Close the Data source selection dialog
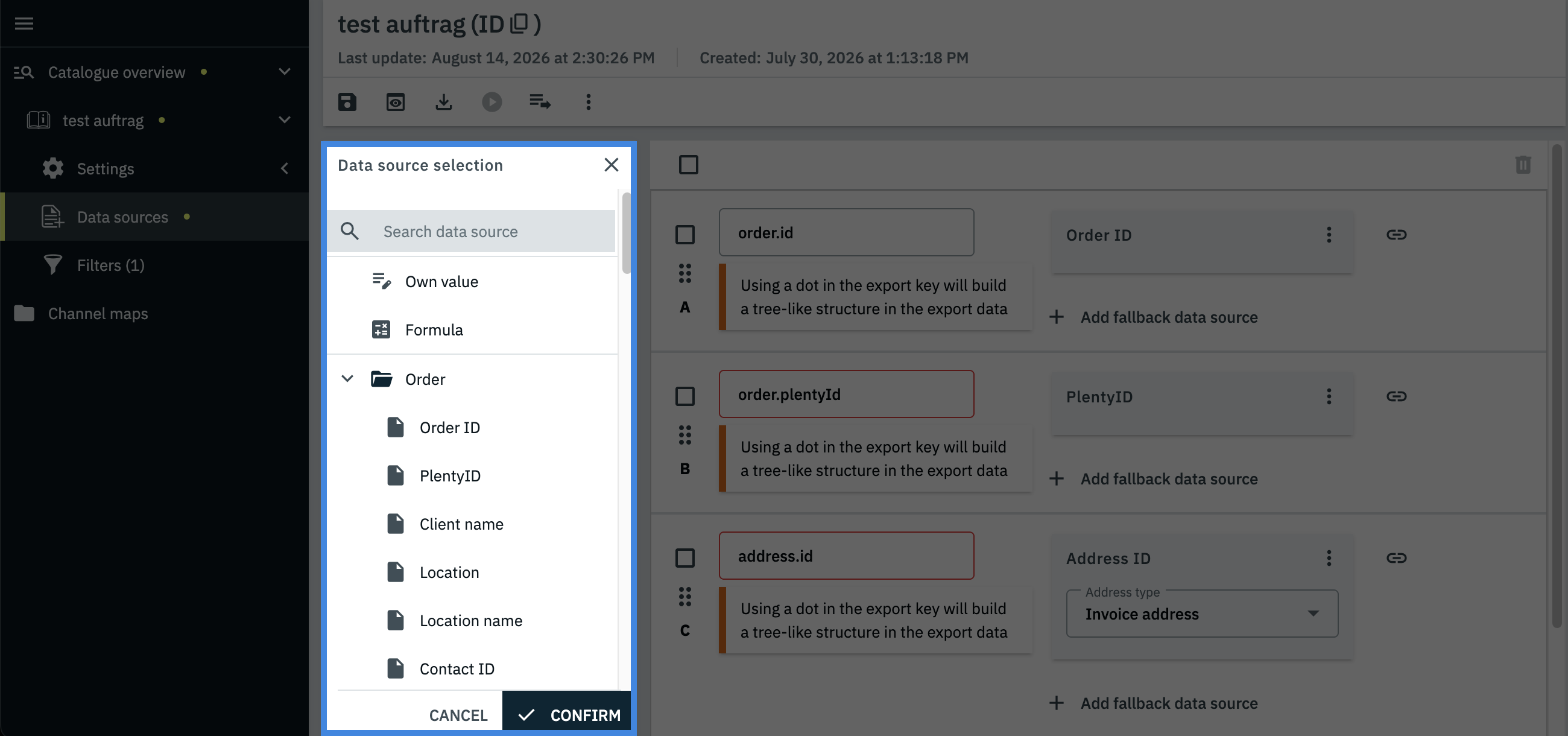Image resolution: width=1568 pixels, height=736 pixels. [611, 165]
